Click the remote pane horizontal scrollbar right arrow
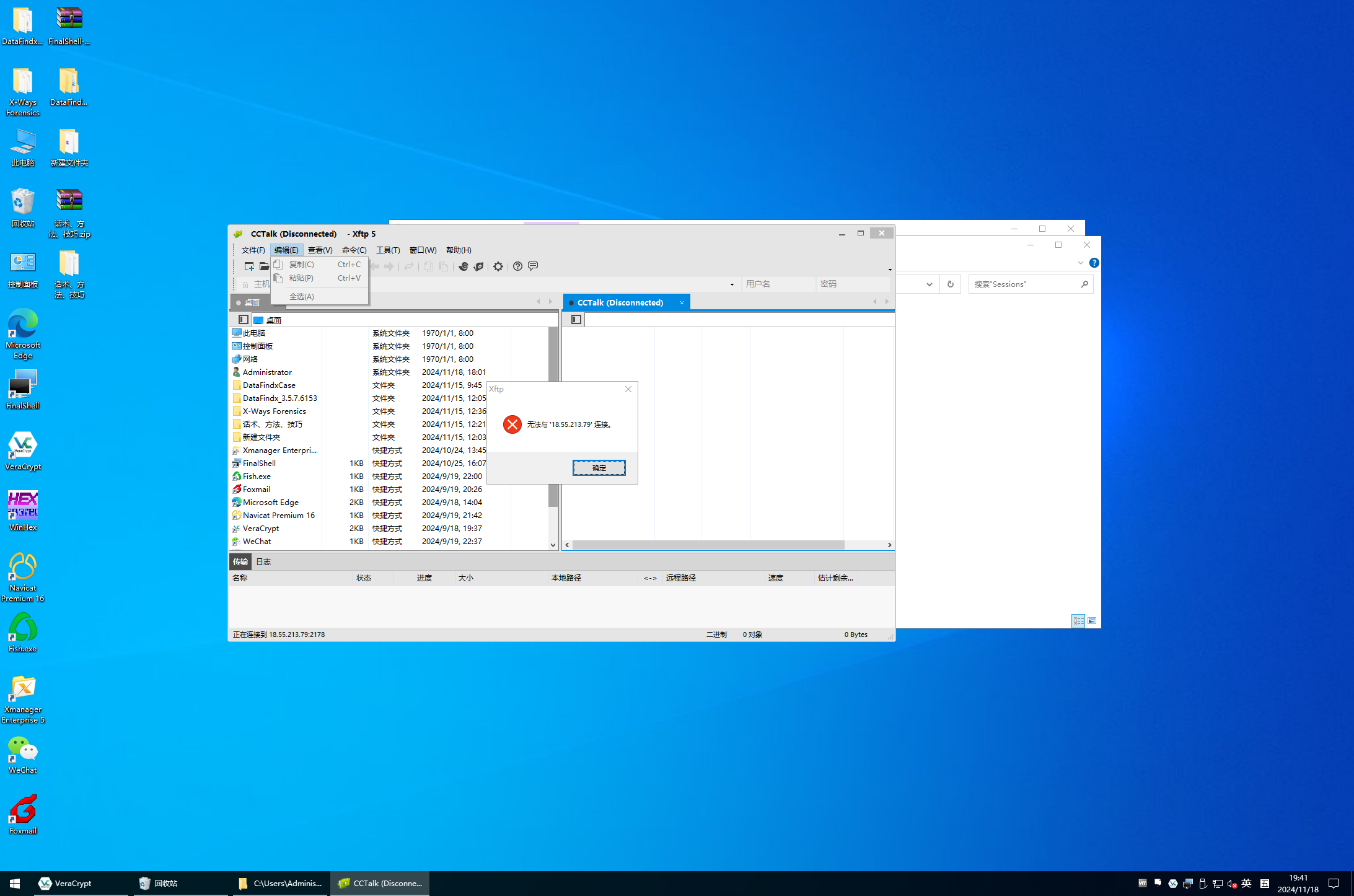Image resolution: width=1354 pixels, height=896 pixels. click(889, 545)
